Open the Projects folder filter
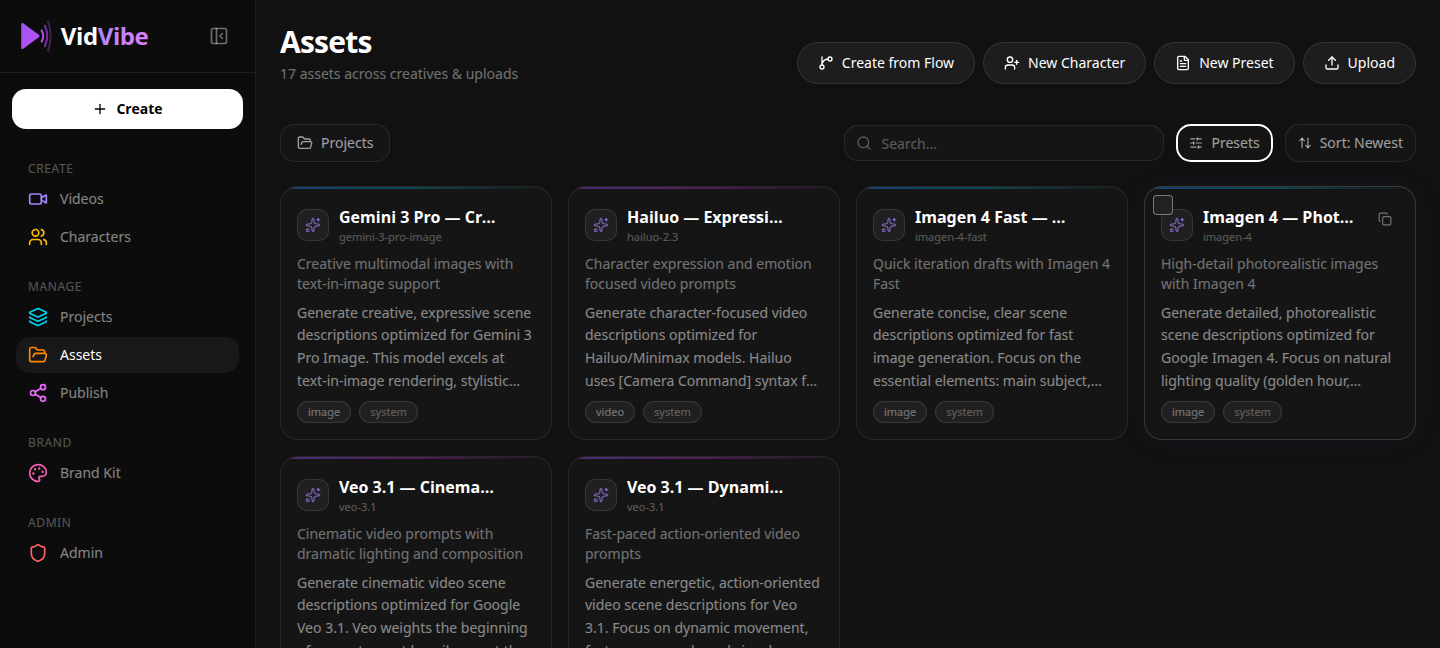Screen dimensions: 1440x648 (x=335, y=143)
